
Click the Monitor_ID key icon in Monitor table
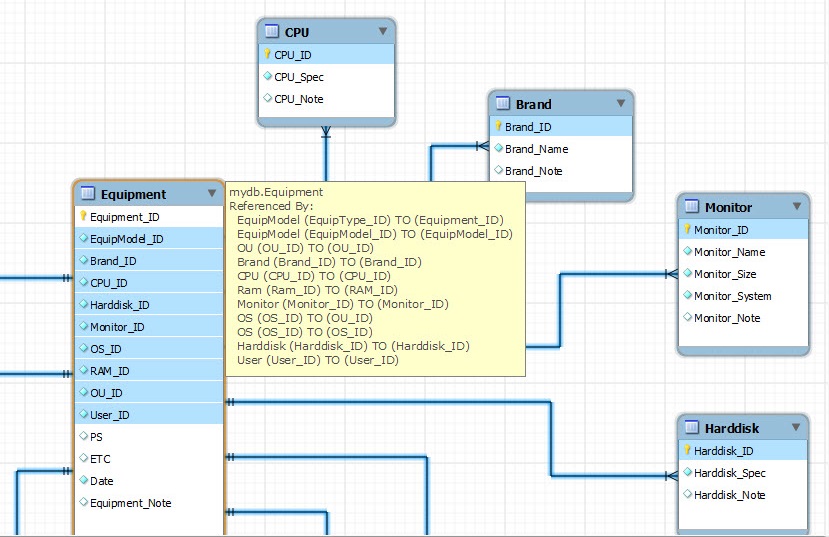coord(687,229)
